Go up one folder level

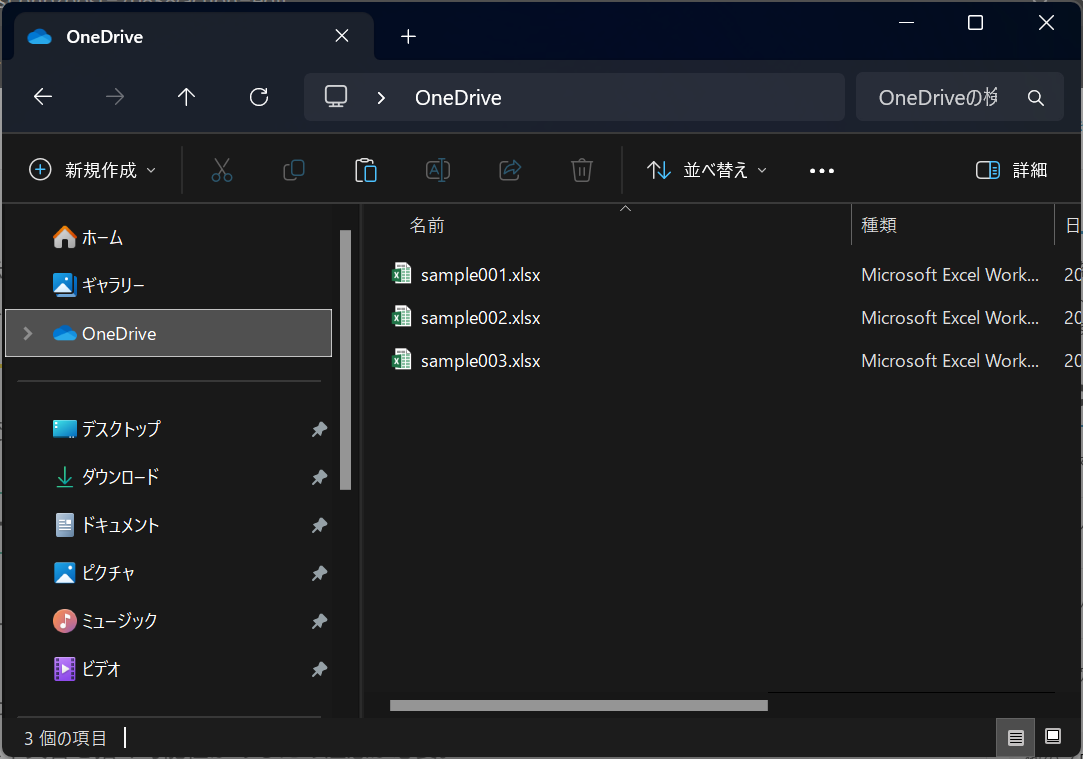186,96
